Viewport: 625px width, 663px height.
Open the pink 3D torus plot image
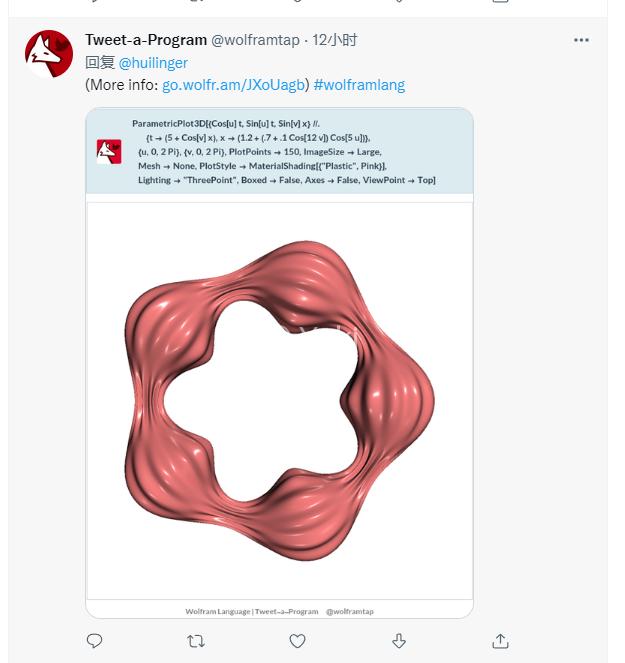click(x=279, y=400)
